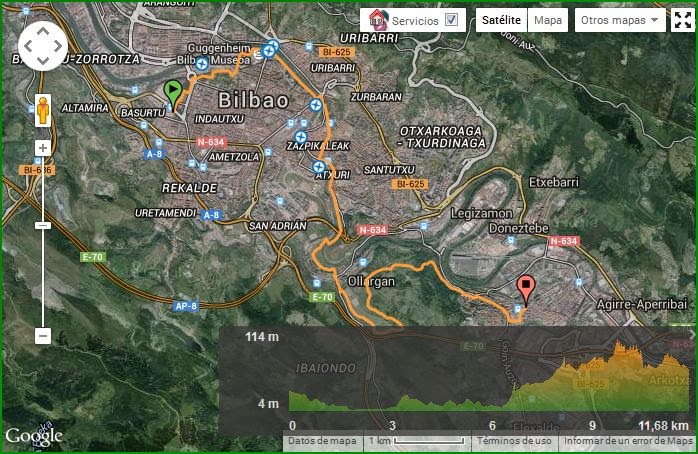Image resolution: width=698 pixels, height=454 pixels.
Task: Click the 114 m elevation label
Action: [262, 337]
